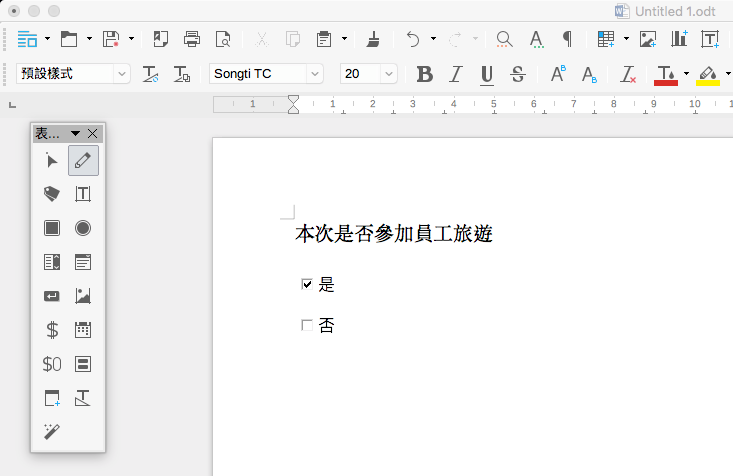
Task: Click the Clone Formatting paintbrush icon
Action: click(373, 40)
